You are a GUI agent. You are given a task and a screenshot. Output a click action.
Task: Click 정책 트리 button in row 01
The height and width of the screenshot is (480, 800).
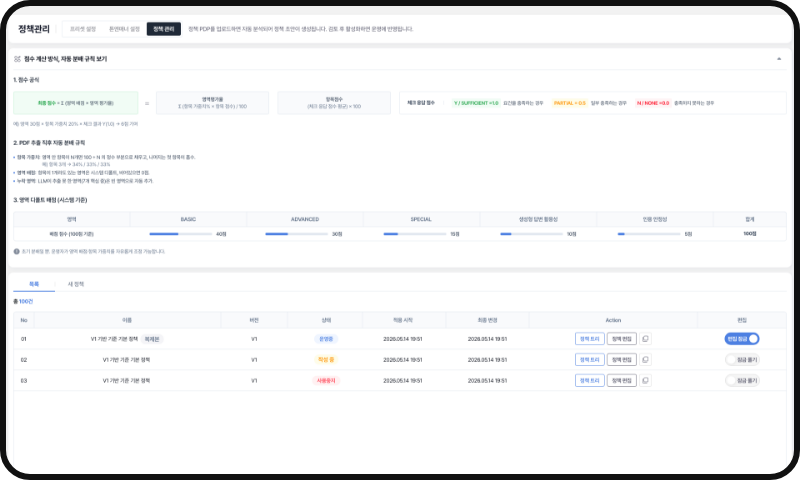click(590, 339)
